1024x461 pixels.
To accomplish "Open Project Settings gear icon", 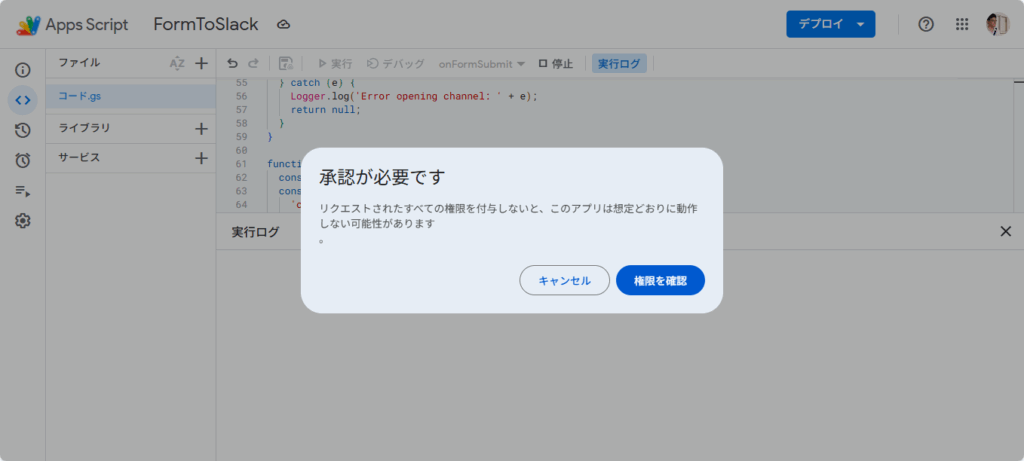I will click(23, 221).
